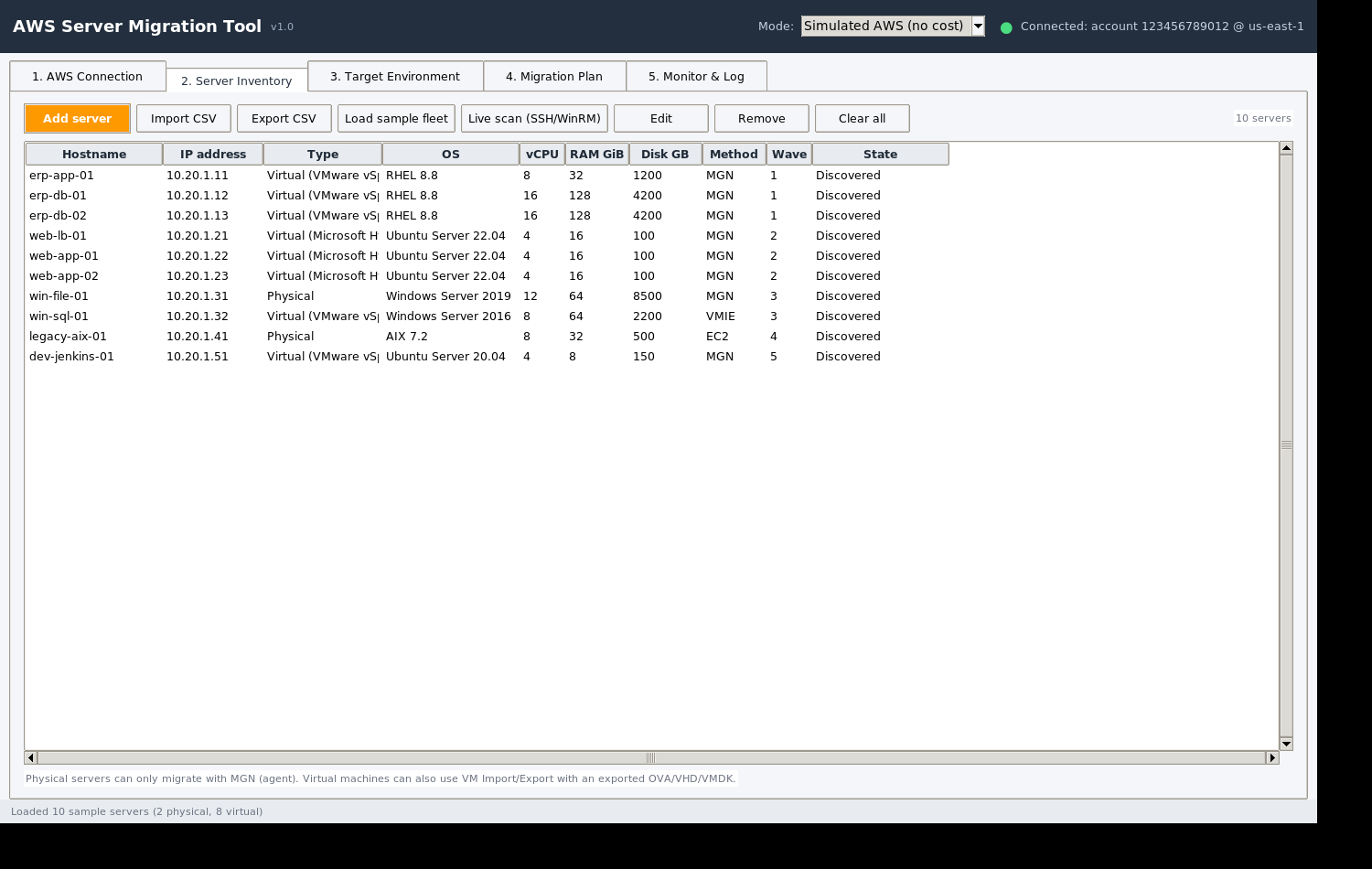The width and height of the screenshot is (1372, 869).
Task: Click the Windows Server 2016 cell
Action: (x=448, y=316)
